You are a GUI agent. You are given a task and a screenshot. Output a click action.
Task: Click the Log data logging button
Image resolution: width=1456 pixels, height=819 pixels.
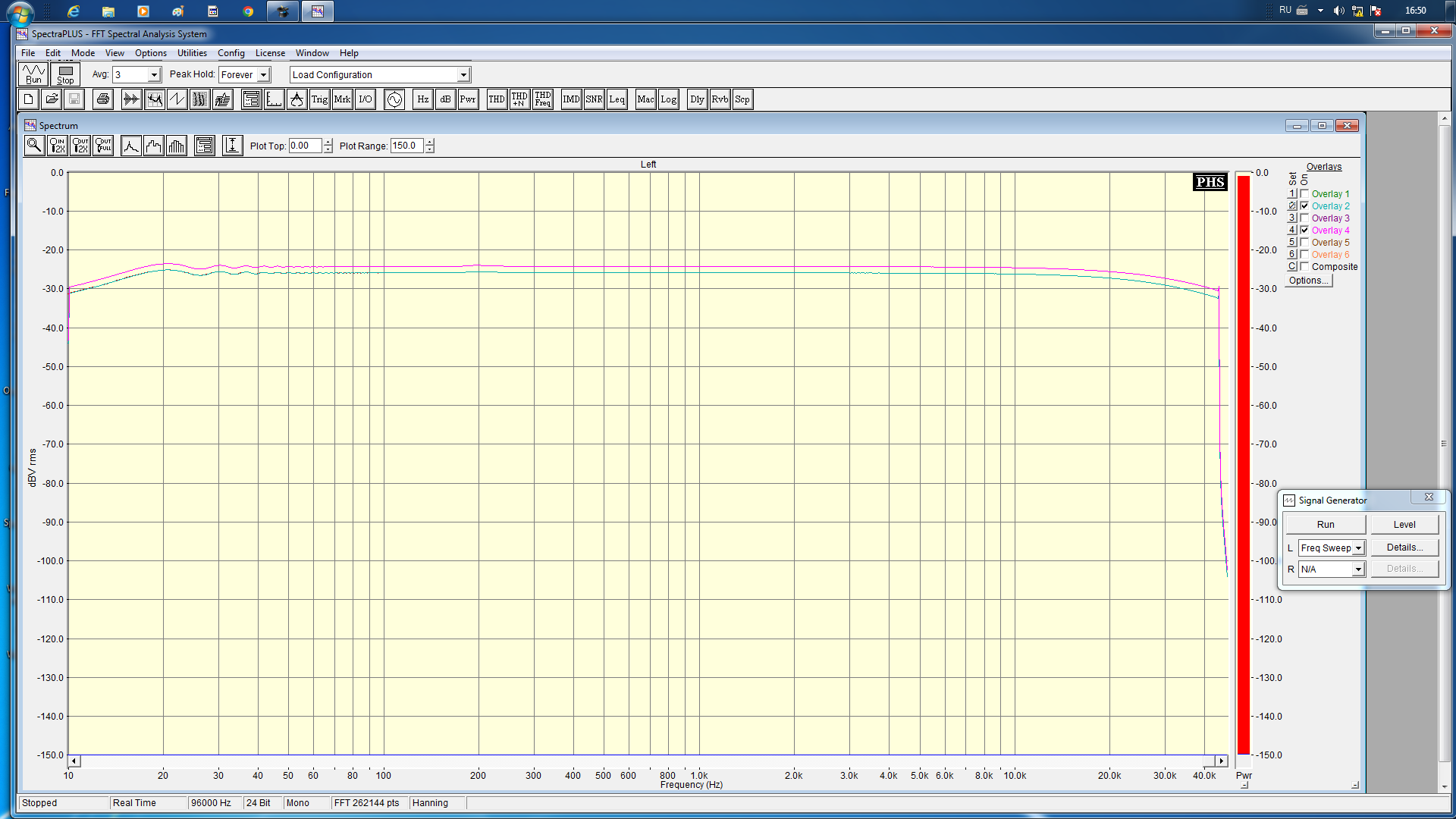click(668, 99)
